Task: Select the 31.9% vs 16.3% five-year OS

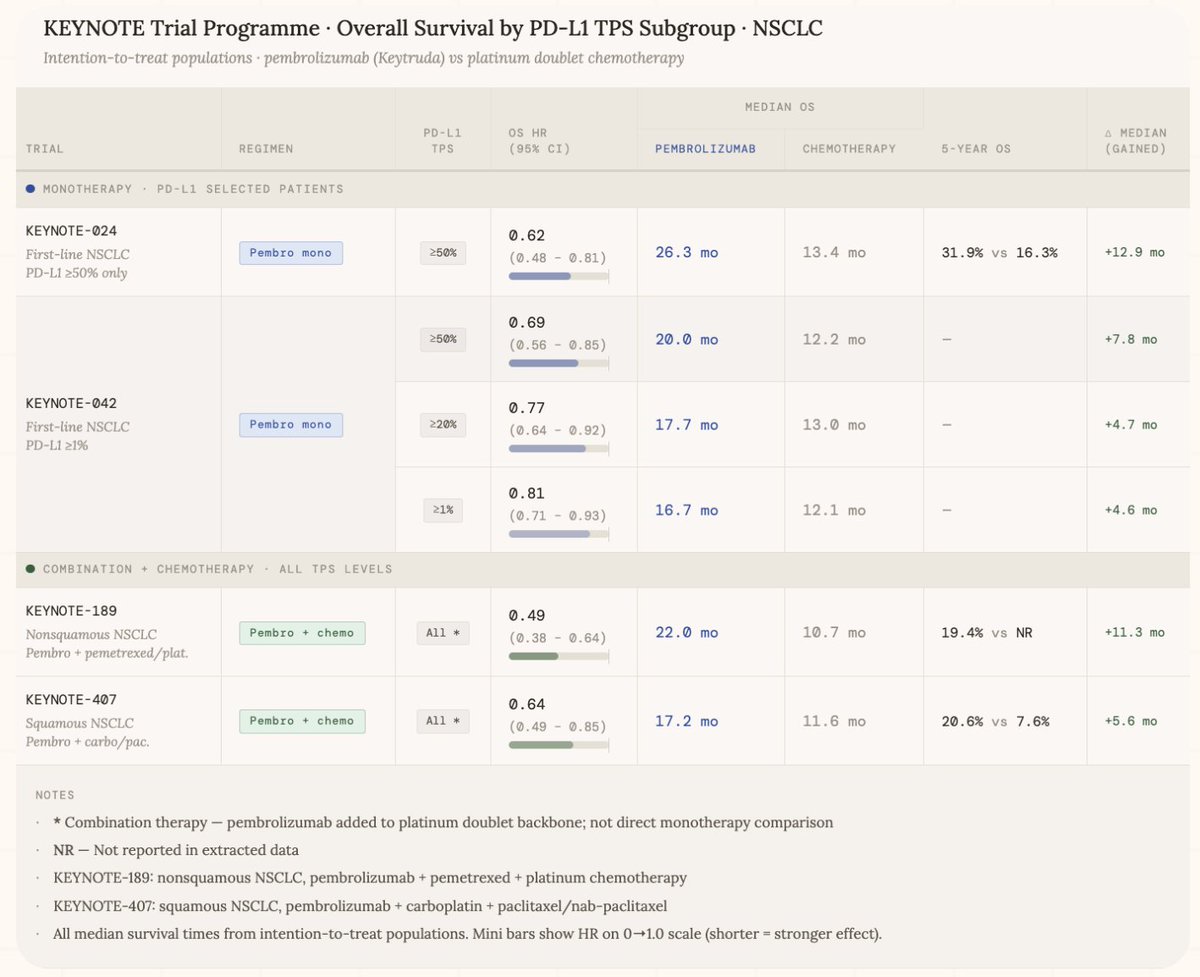Action: (999, 253)
